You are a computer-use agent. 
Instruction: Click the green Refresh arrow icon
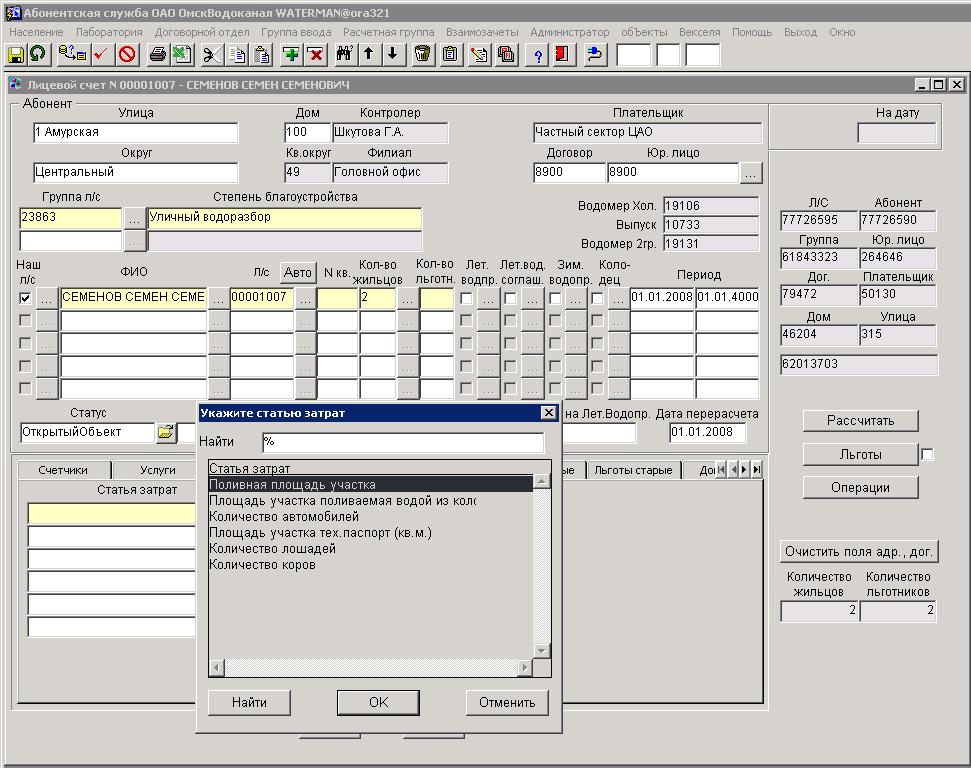[x=38, y=54]
